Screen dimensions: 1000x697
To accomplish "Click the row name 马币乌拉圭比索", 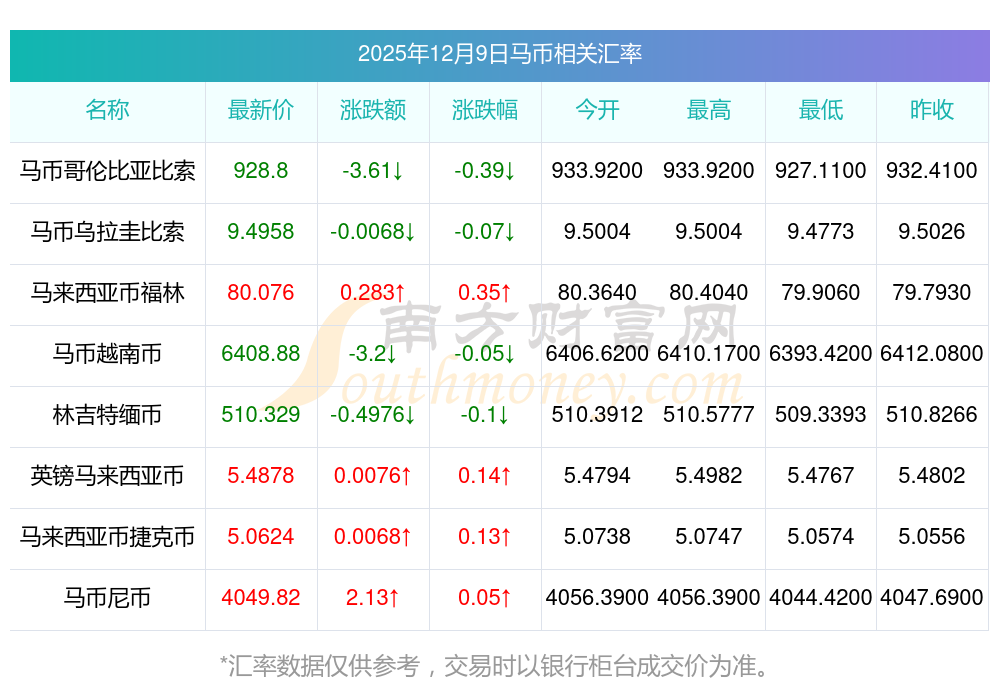I will click(x=107, y=231).
